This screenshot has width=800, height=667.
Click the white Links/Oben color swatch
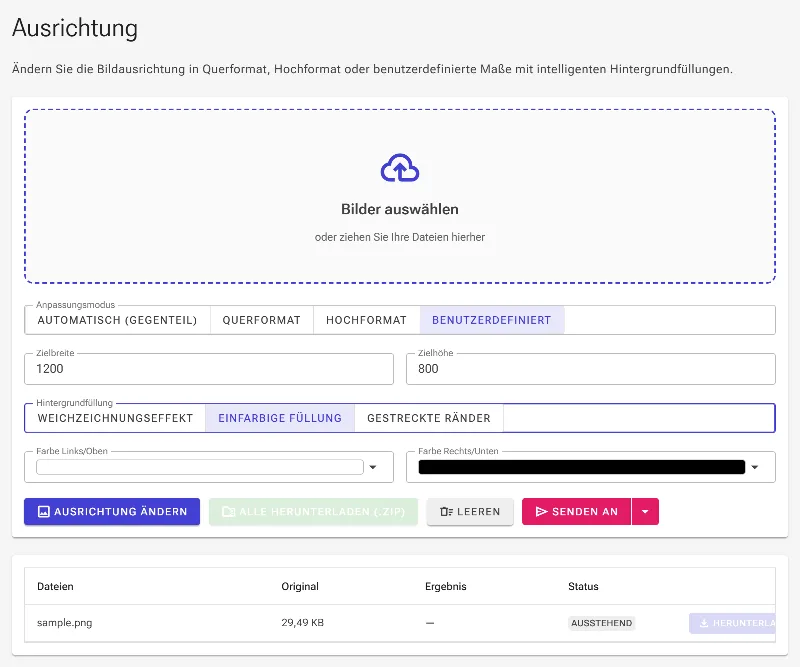pos(200,467)
